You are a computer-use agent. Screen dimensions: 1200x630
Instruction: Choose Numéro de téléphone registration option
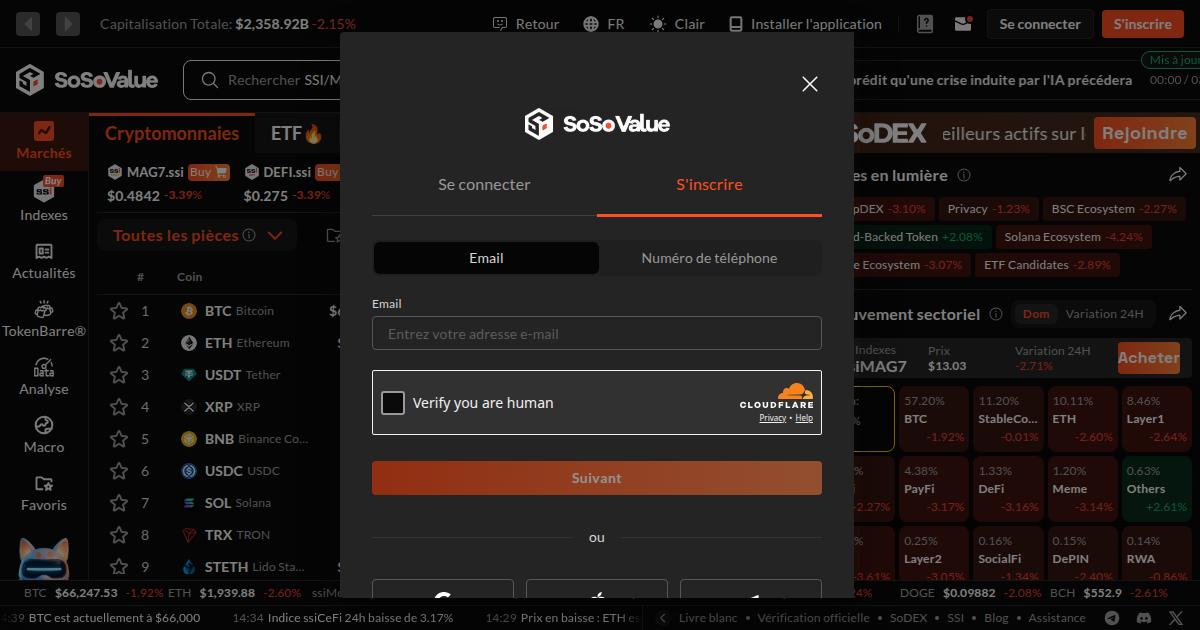coord(709,258)
